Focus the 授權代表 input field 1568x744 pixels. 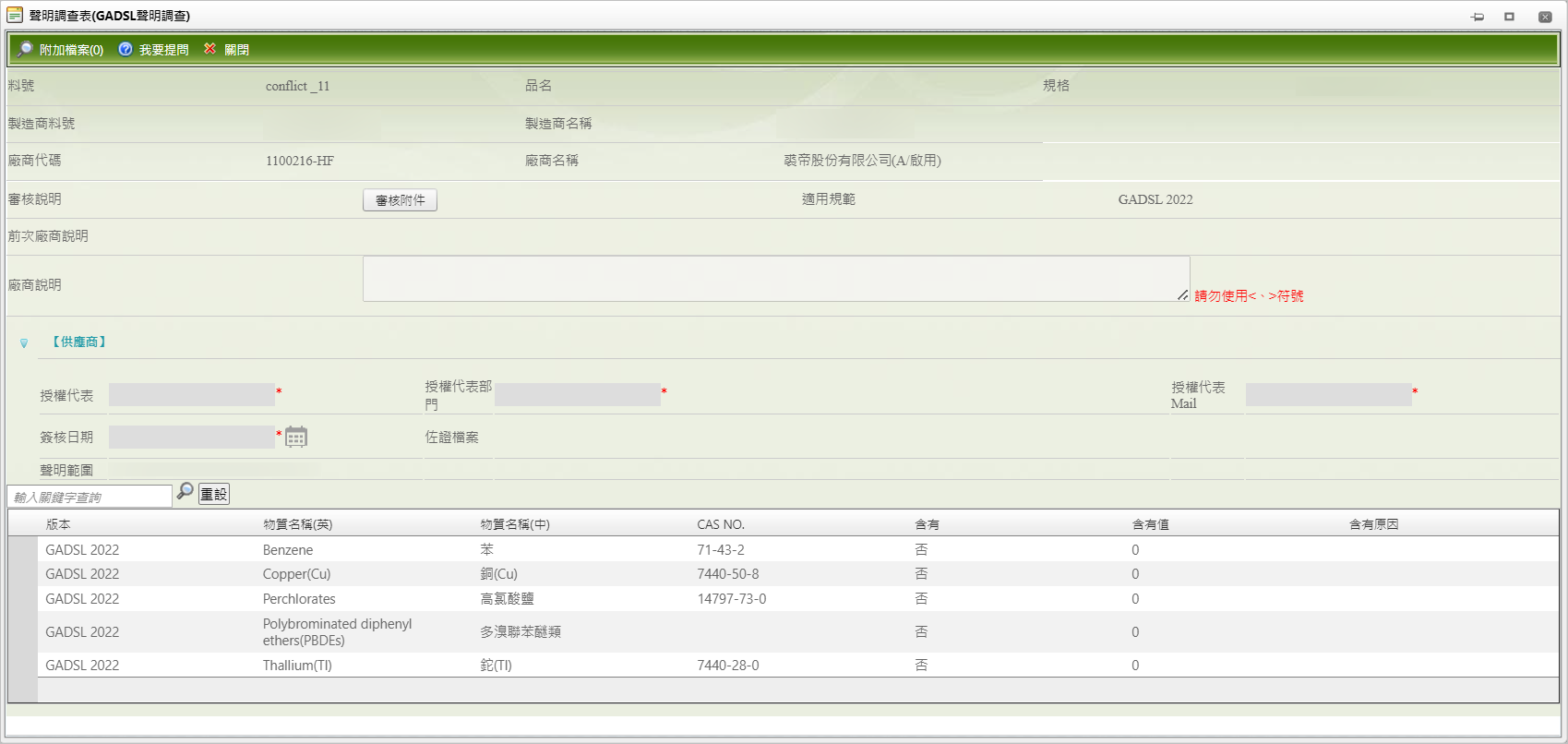coord(192,395)
